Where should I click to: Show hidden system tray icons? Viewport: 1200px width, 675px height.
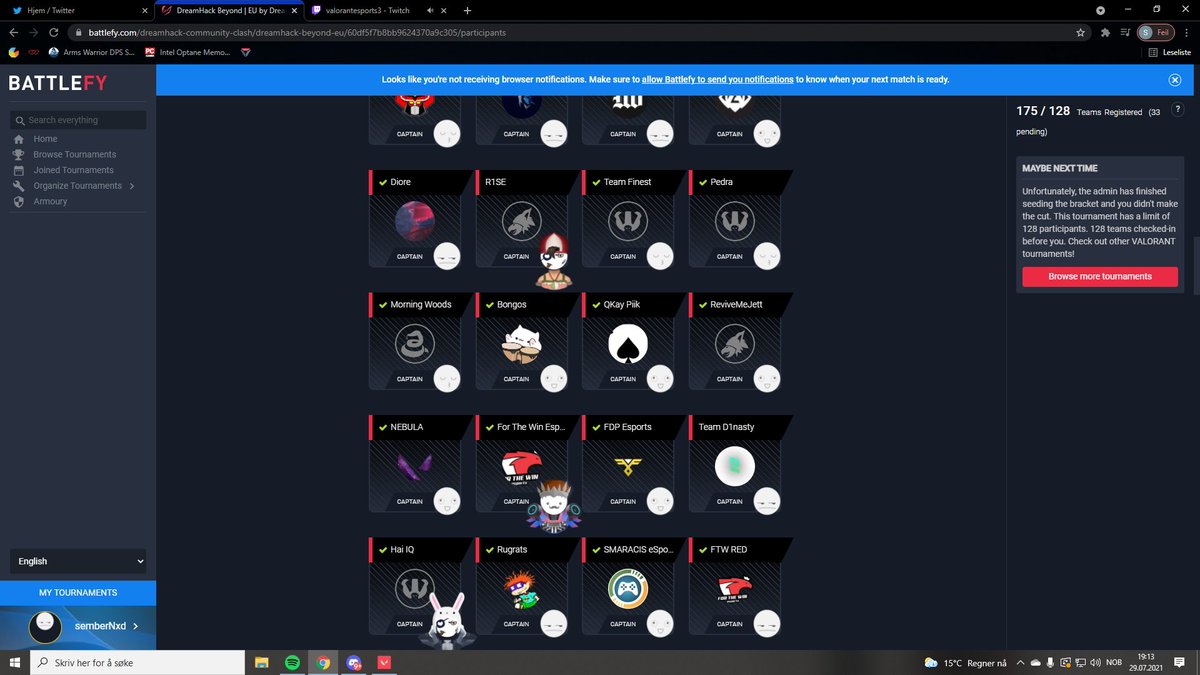pyautogui.click(x=1021, y=663)
